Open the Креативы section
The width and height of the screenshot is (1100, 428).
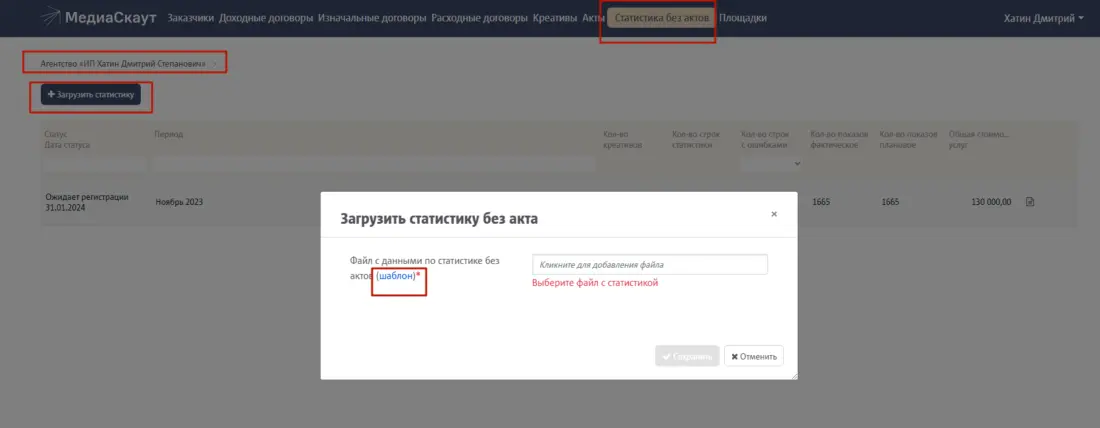[x=555, y=18]
